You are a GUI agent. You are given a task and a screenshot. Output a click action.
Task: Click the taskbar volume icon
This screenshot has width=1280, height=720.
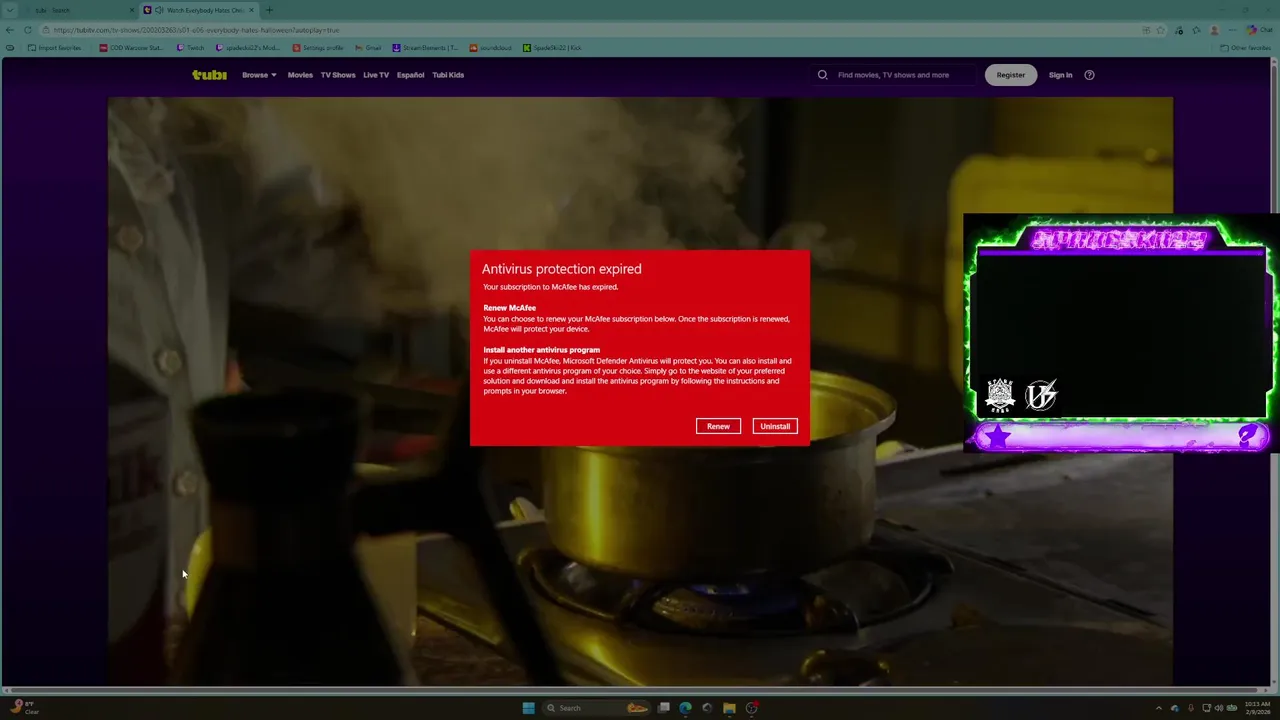[1219, 708]
